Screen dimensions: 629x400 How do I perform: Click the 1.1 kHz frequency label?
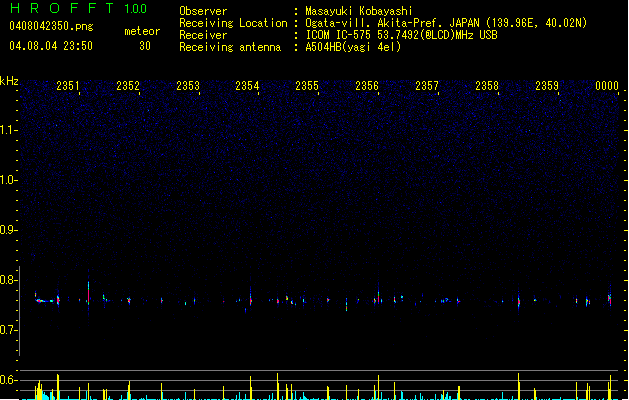8,130
